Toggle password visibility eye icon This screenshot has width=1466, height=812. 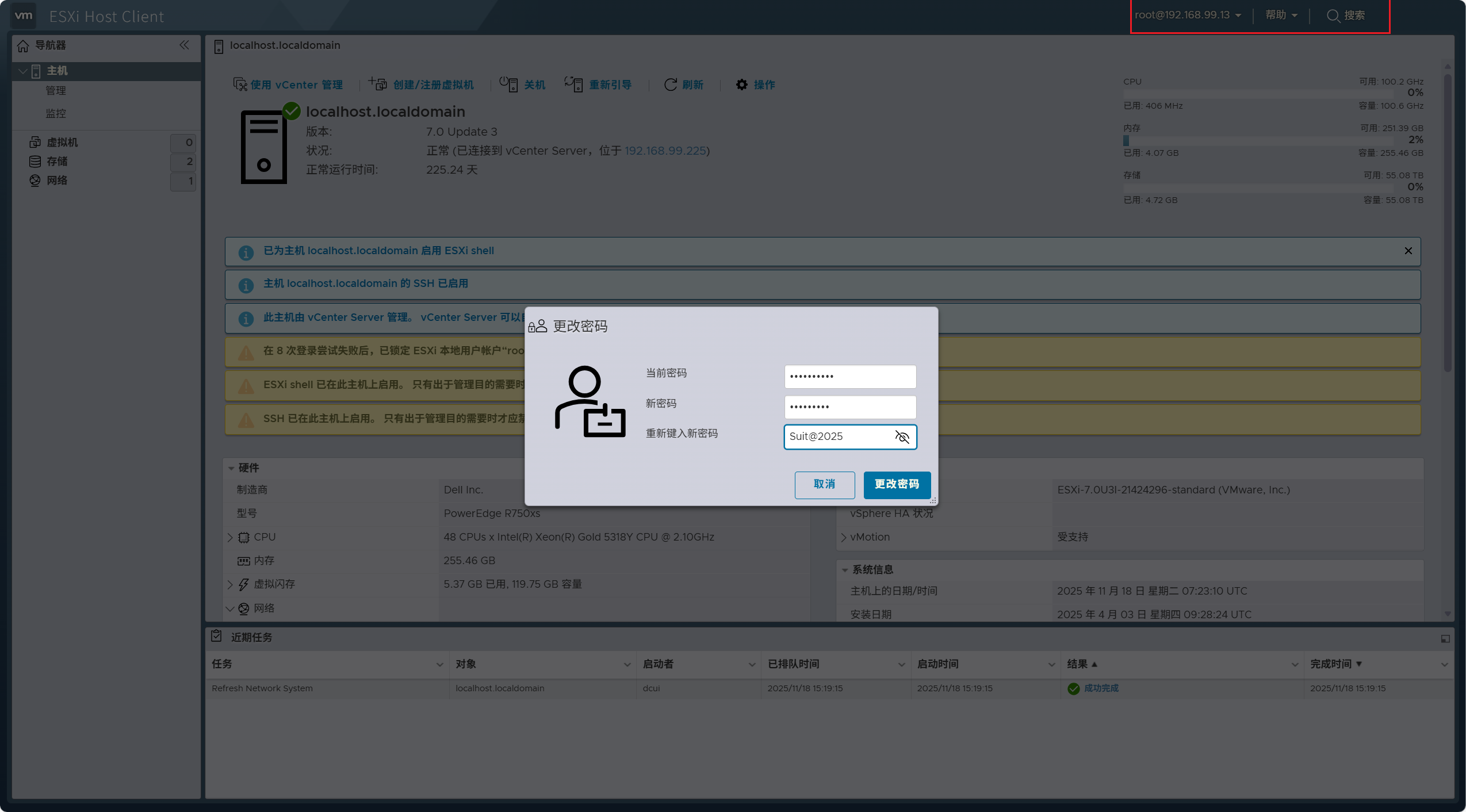click(902, 437)
